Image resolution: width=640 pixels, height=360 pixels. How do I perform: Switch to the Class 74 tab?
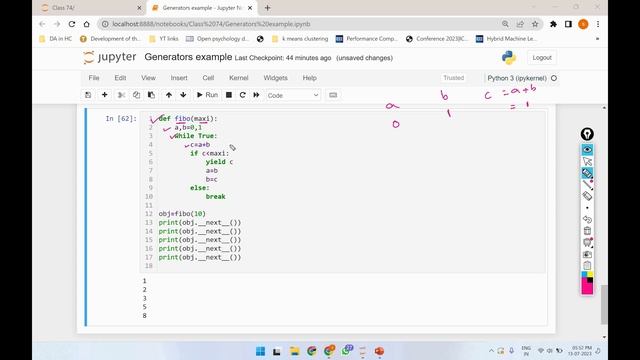click(91, 8)
